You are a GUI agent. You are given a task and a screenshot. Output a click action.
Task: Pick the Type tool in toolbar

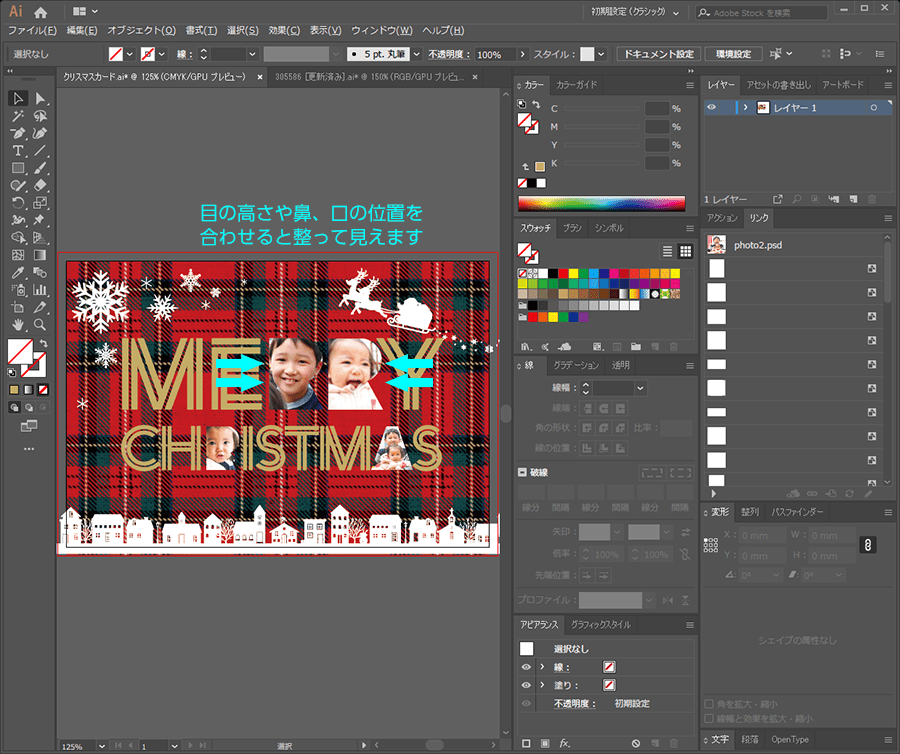pyautogui.click(x=18, y=151)
